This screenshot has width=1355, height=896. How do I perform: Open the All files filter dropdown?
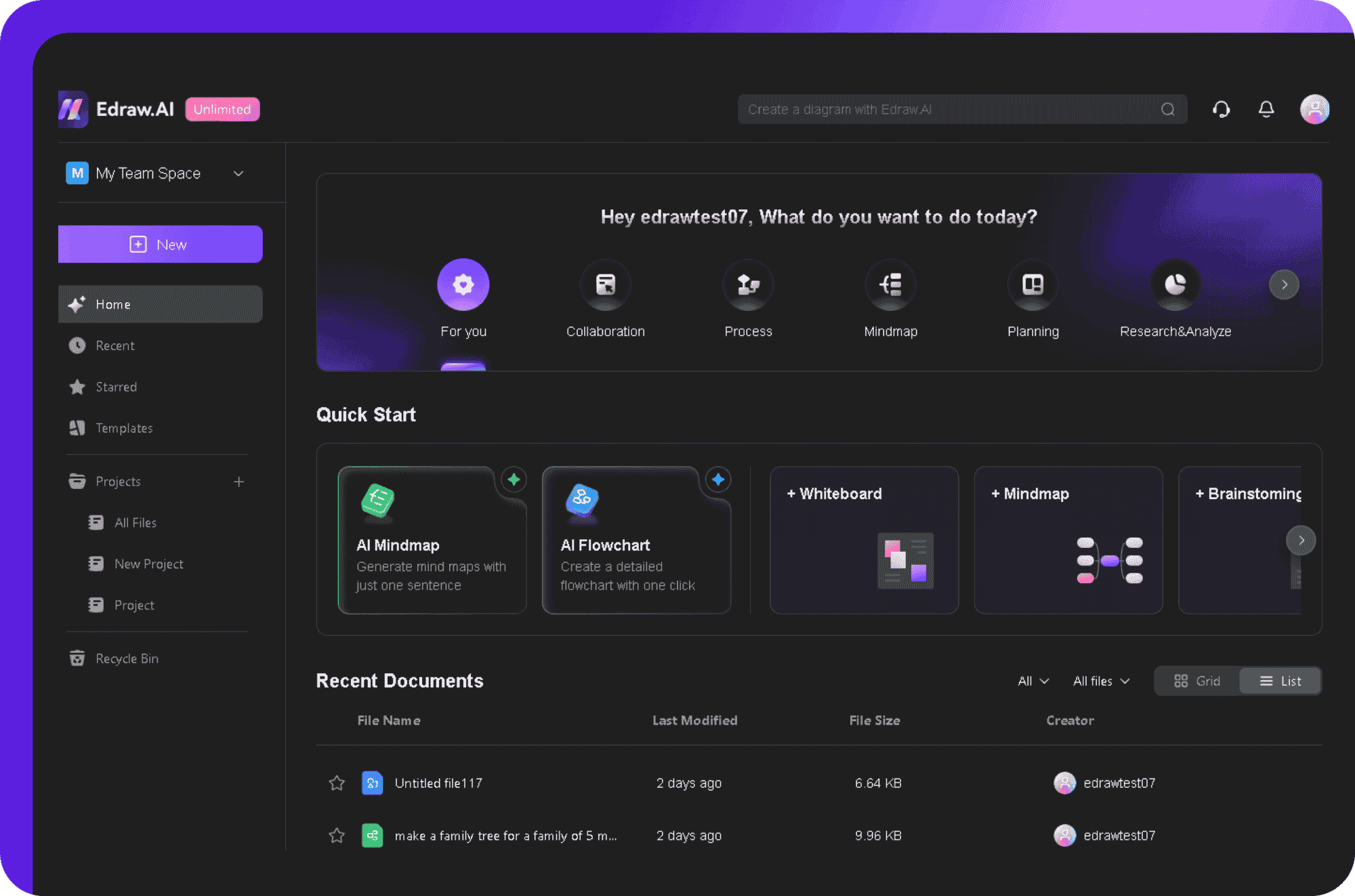1102,681
